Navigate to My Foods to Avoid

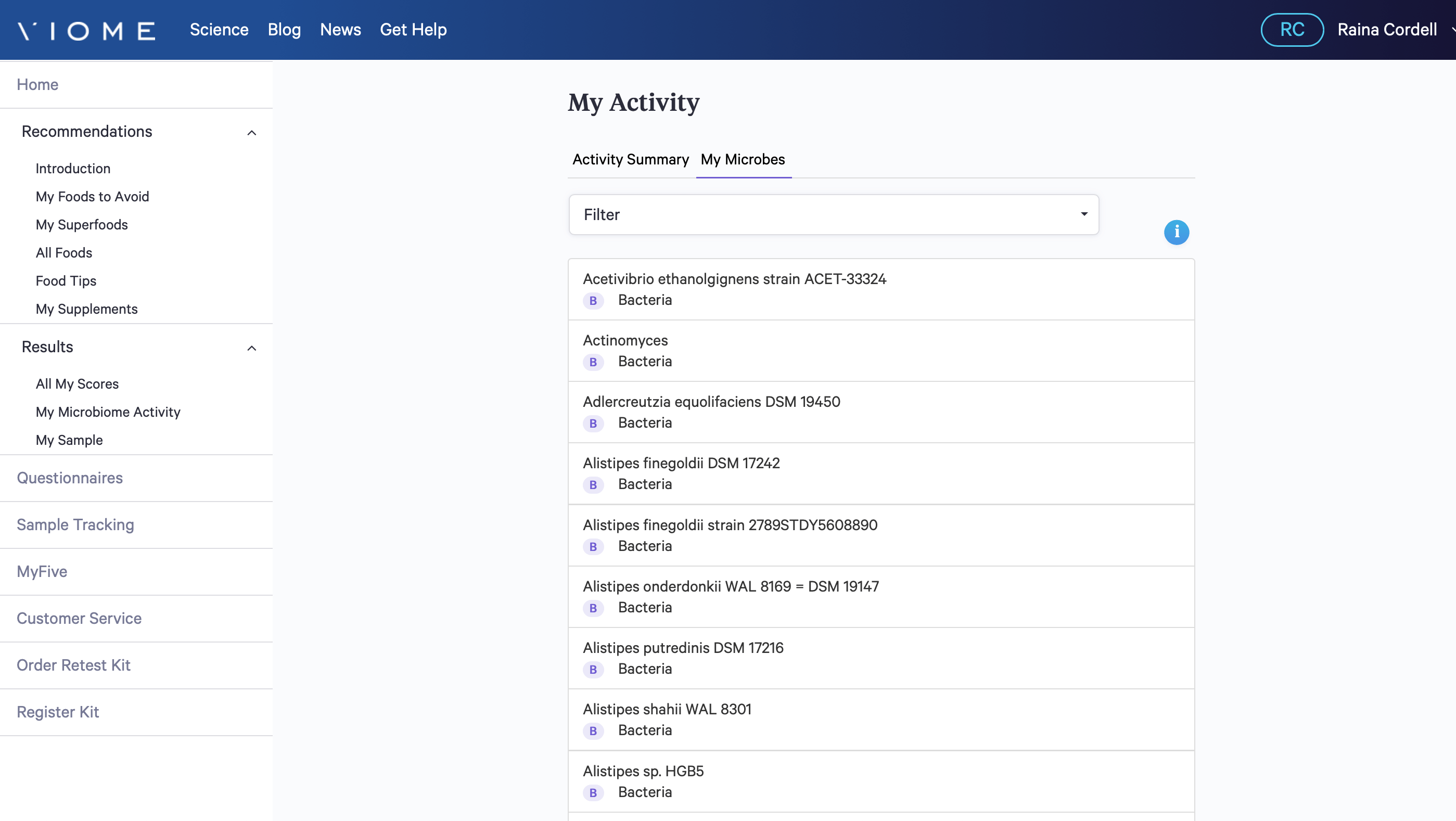pyautogui.click(x=92, y=196)
